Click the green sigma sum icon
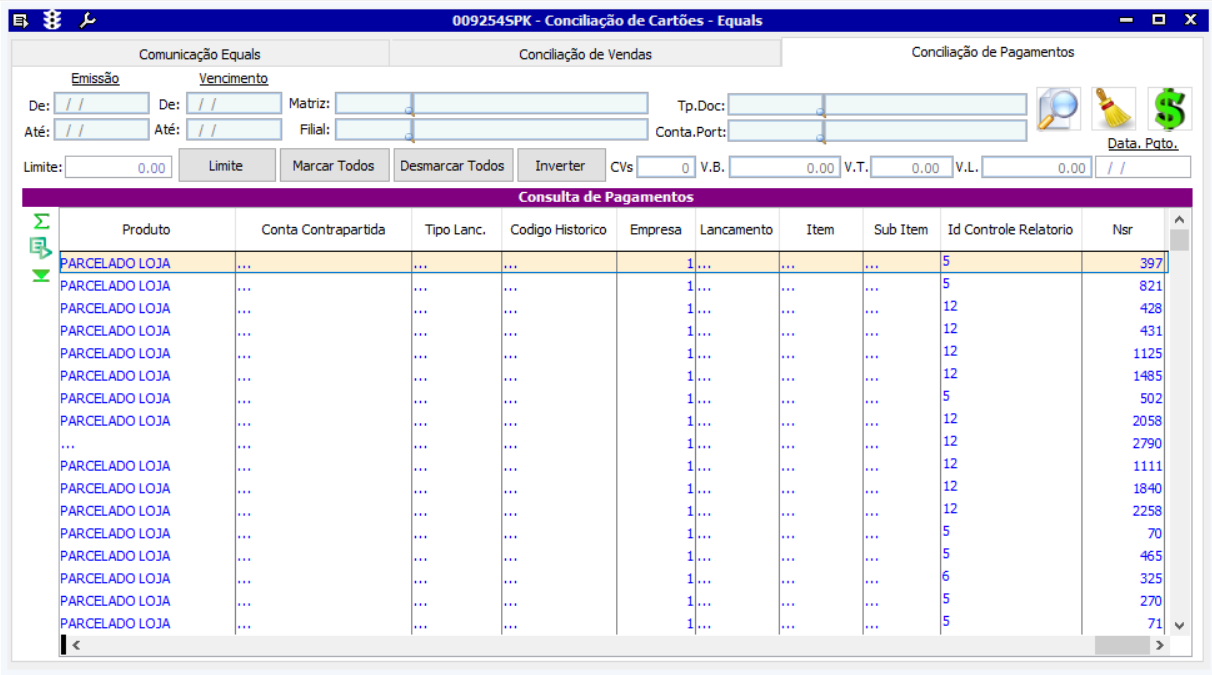1212x675 pixels. [41, 222]
